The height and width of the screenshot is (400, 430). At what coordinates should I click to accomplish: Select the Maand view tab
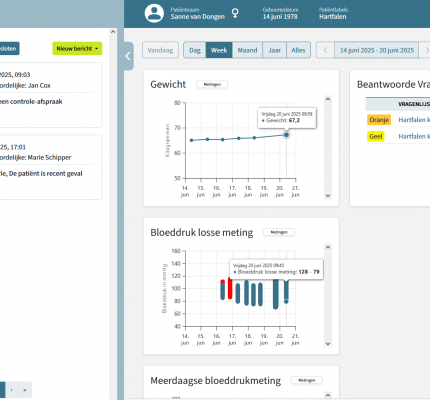coord(247,50)
